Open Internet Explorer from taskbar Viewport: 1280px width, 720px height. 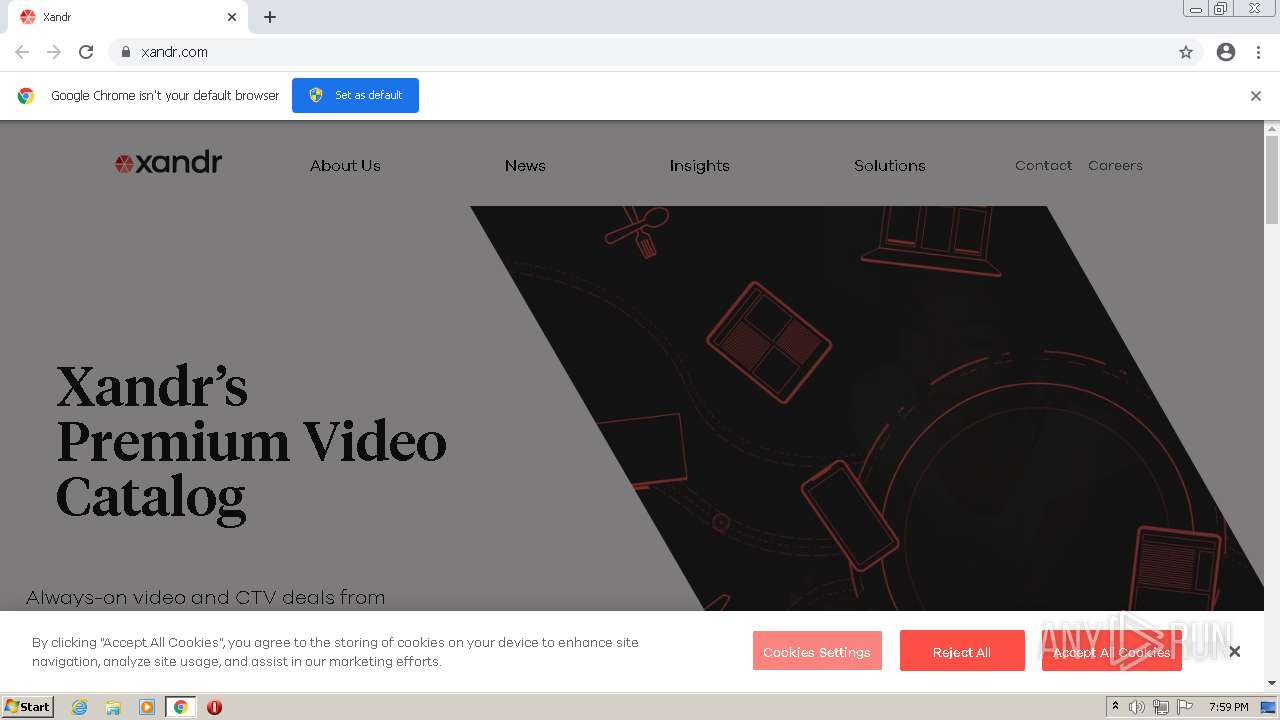pos(80,707)
